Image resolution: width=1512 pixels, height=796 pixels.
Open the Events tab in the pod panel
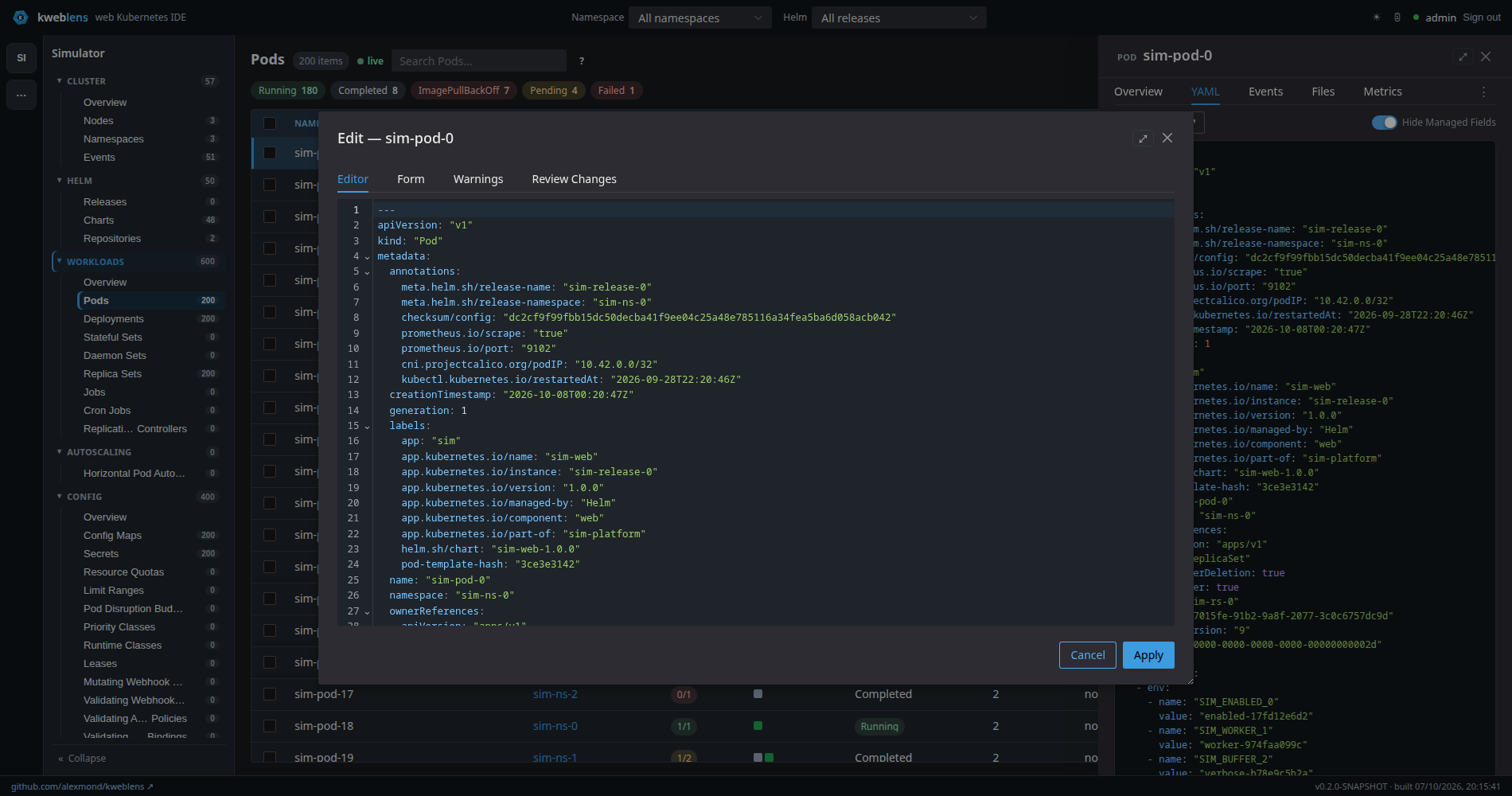coord(1265,92)
